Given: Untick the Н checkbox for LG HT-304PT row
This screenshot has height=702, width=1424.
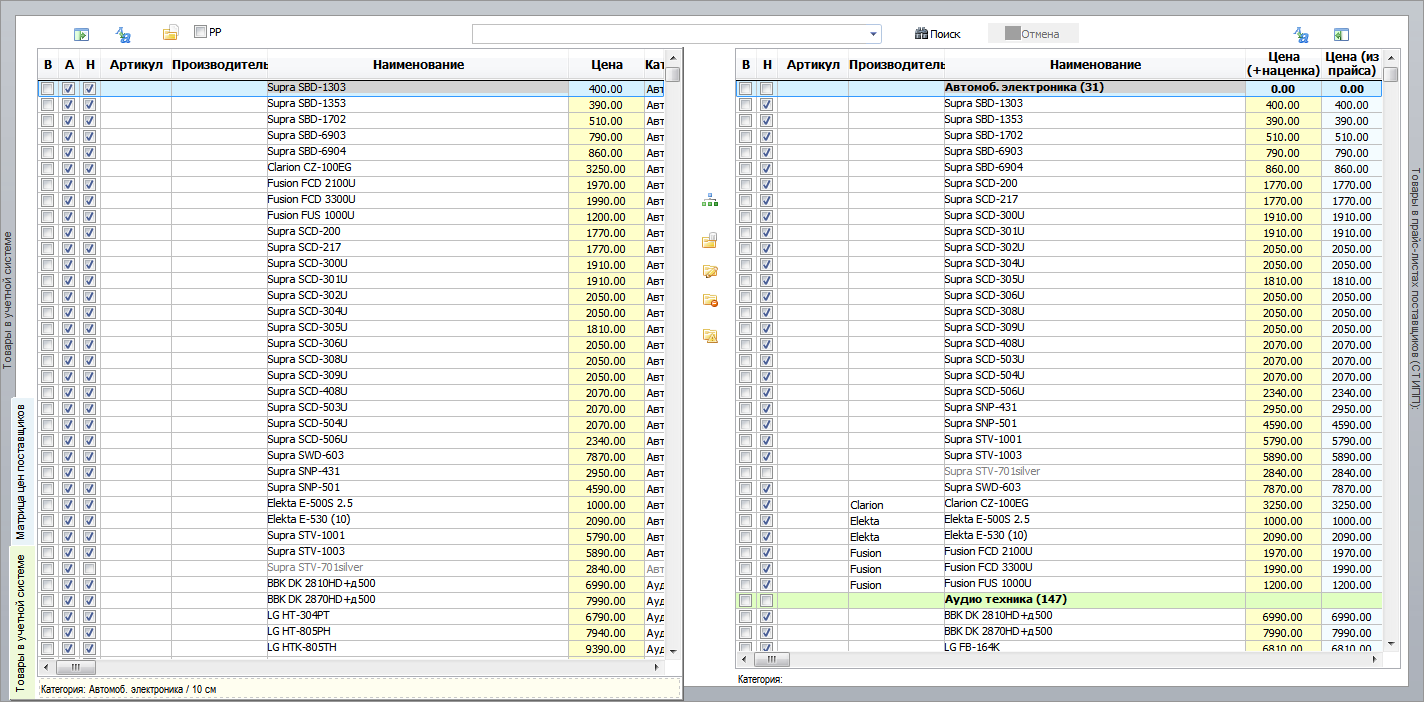Looking at the screenshot, I should [90, 617].
